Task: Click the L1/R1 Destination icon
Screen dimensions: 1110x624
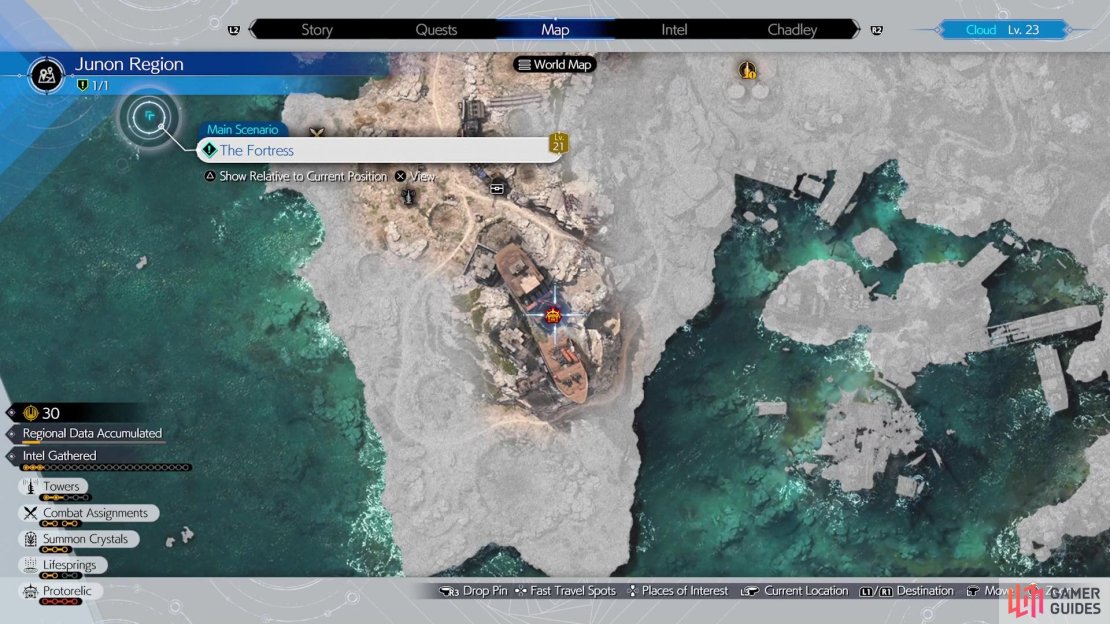Action: click(x=875, y=591)
